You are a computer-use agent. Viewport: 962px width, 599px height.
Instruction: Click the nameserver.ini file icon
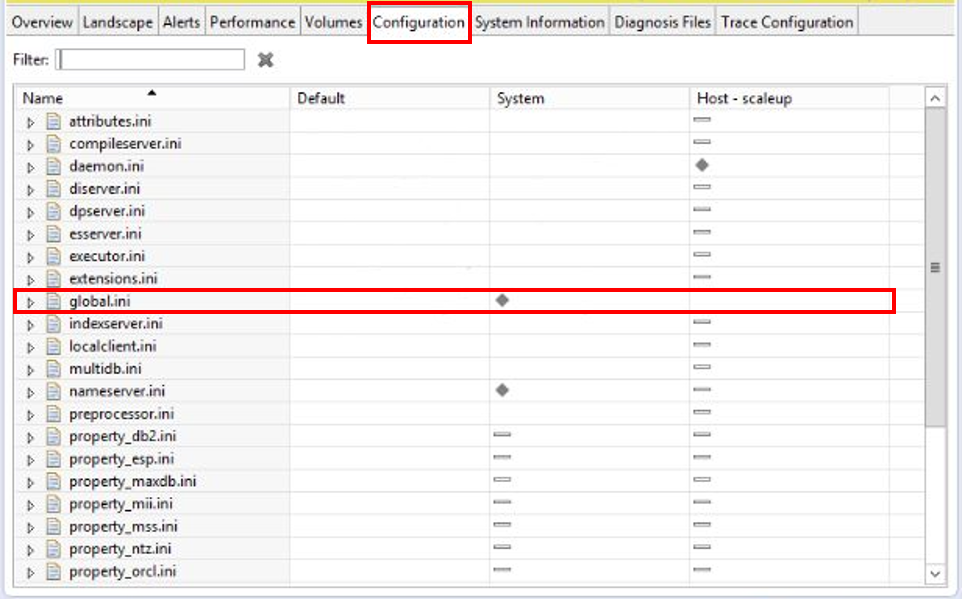54,391
